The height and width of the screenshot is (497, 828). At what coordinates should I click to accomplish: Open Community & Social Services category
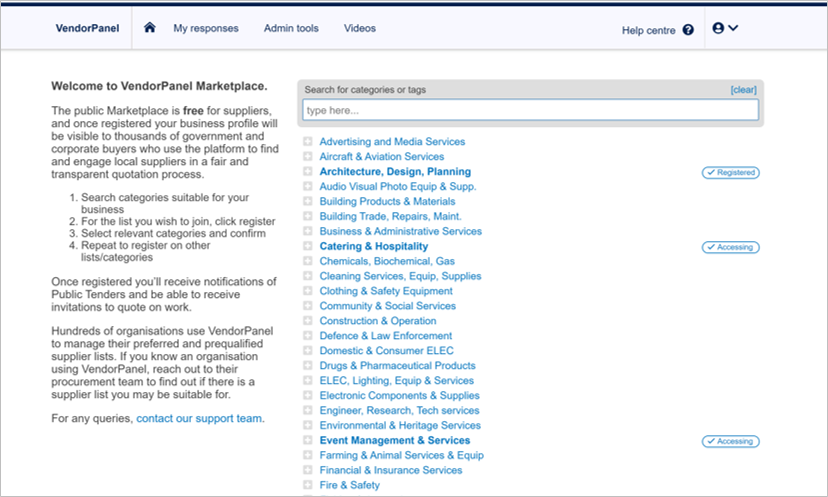point(387,306)
